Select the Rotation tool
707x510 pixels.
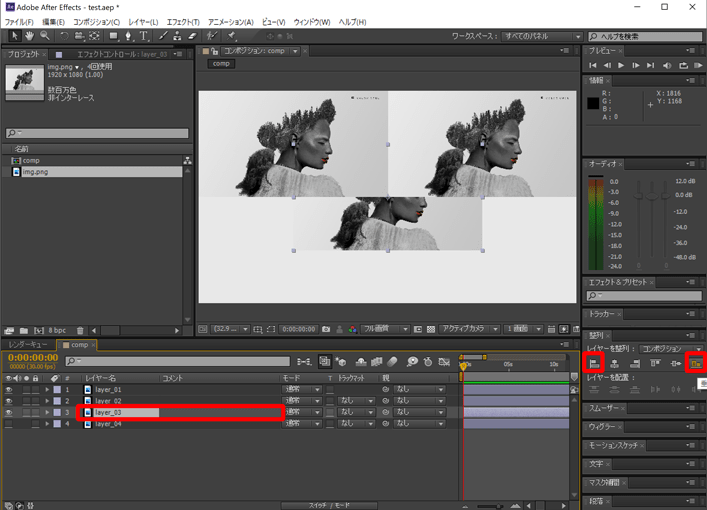click(64, 36)
